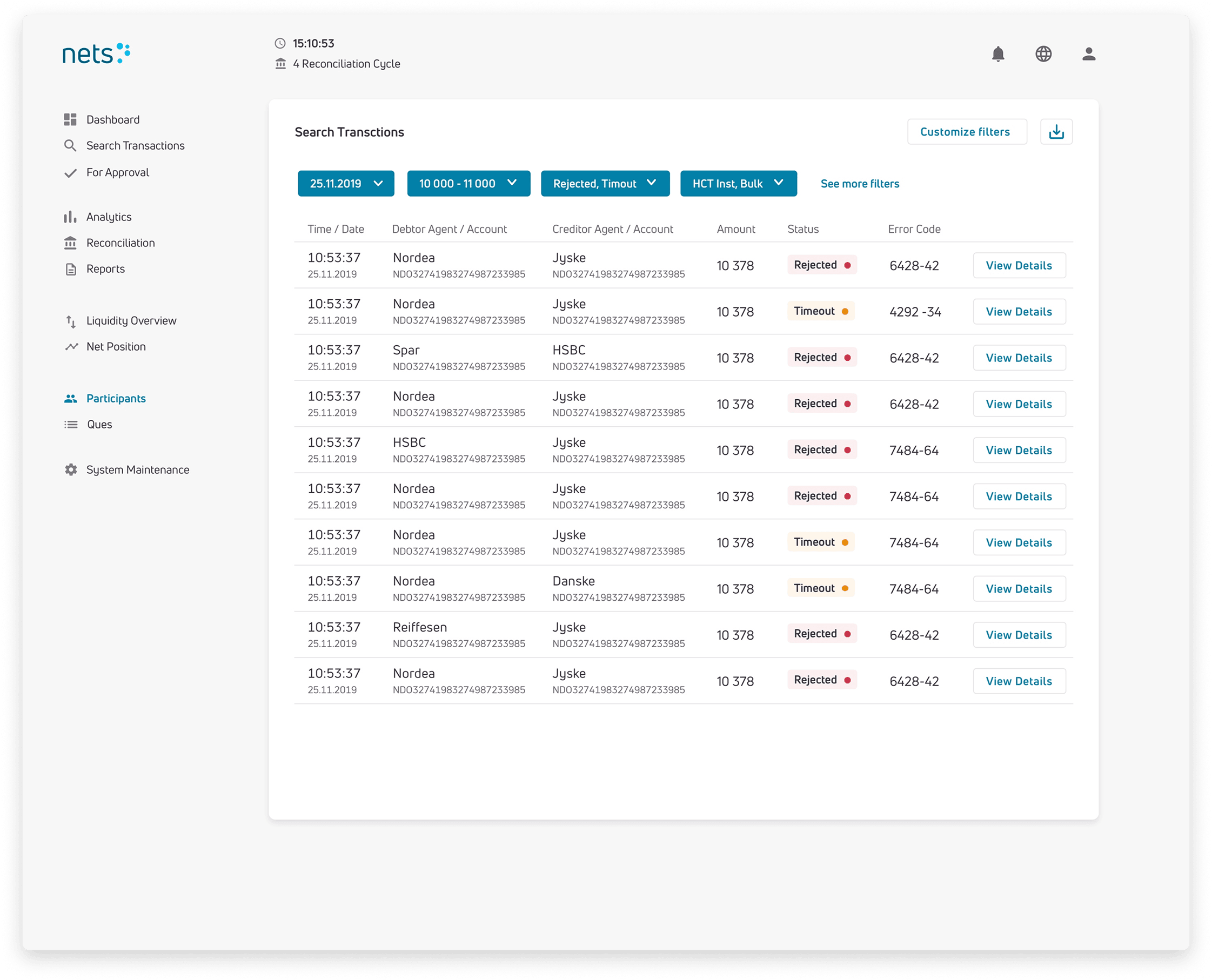Screen dimensions: 1212x980
Task: Click the Creditor Agent / Account header
Action: [613, 229]
